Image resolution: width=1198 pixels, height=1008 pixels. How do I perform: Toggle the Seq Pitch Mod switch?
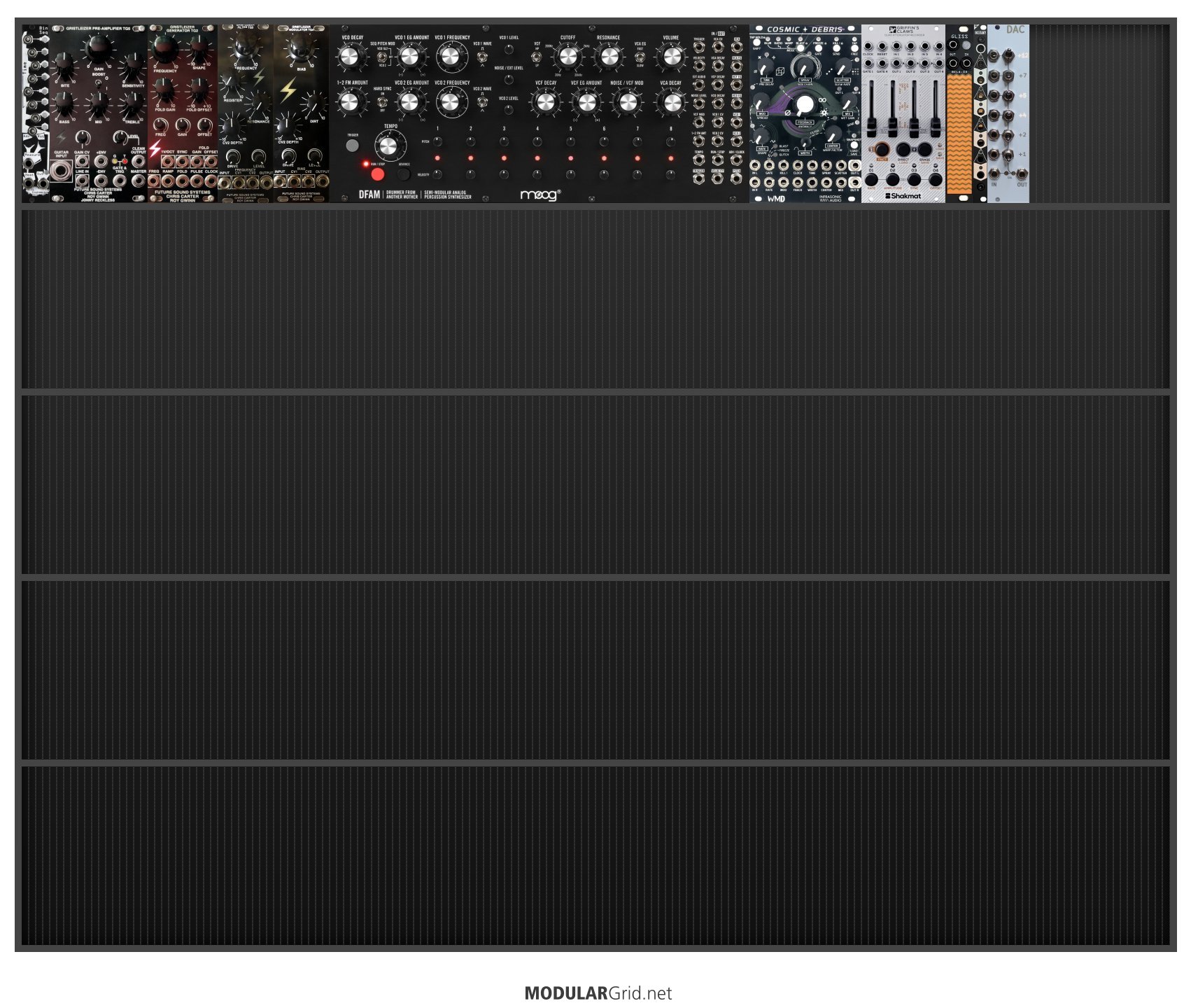coord(382,56)
